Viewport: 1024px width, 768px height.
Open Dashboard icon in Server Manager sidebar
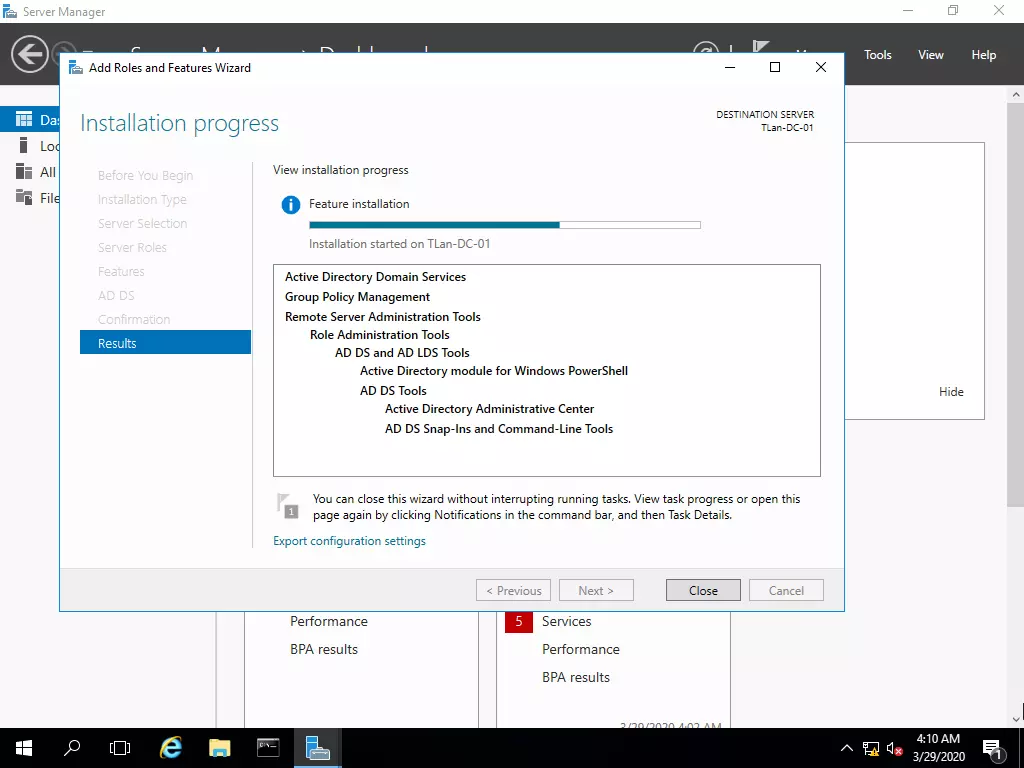tap(24, 119)
